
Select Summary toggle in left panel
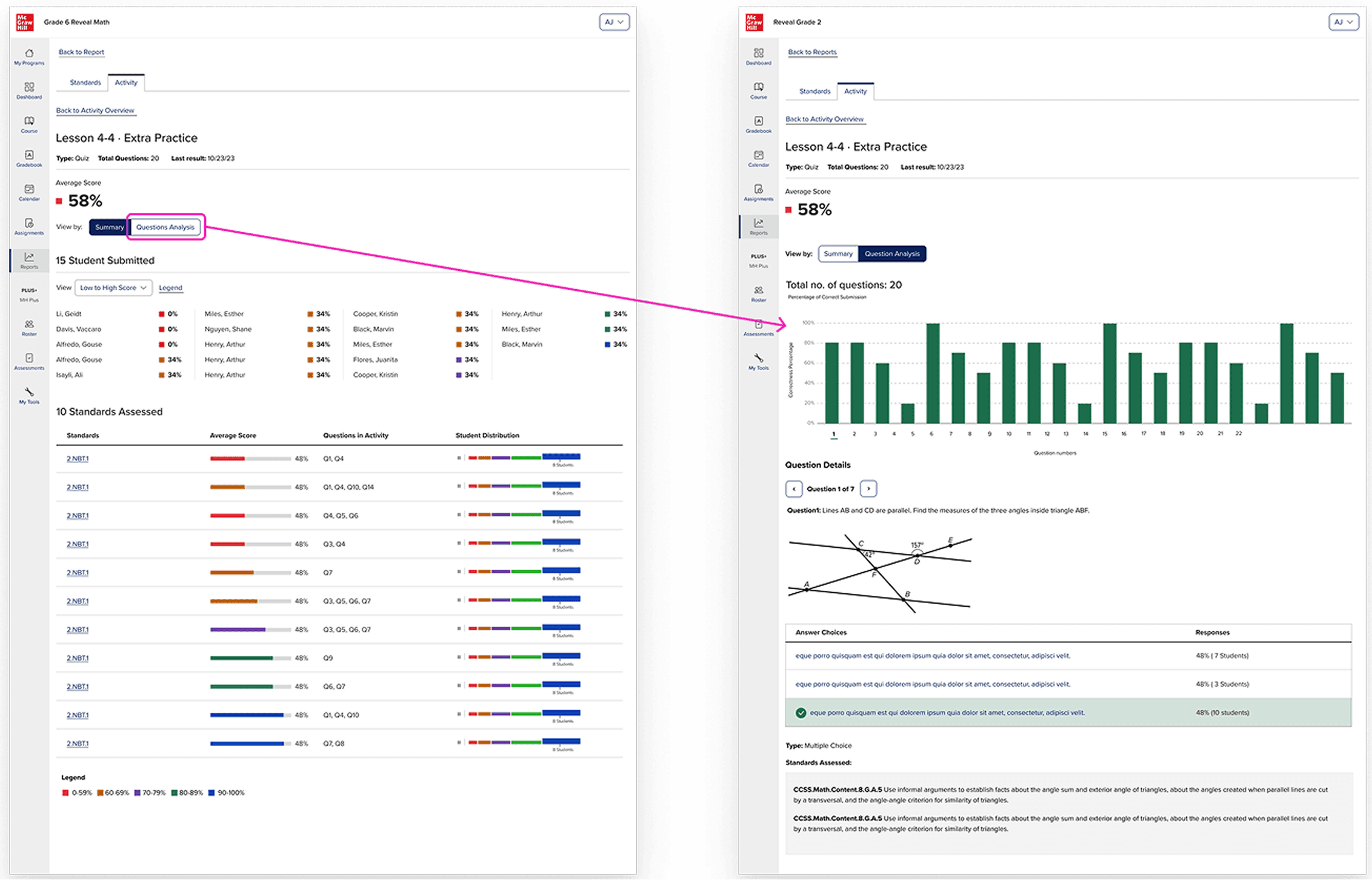coord(109,227)
